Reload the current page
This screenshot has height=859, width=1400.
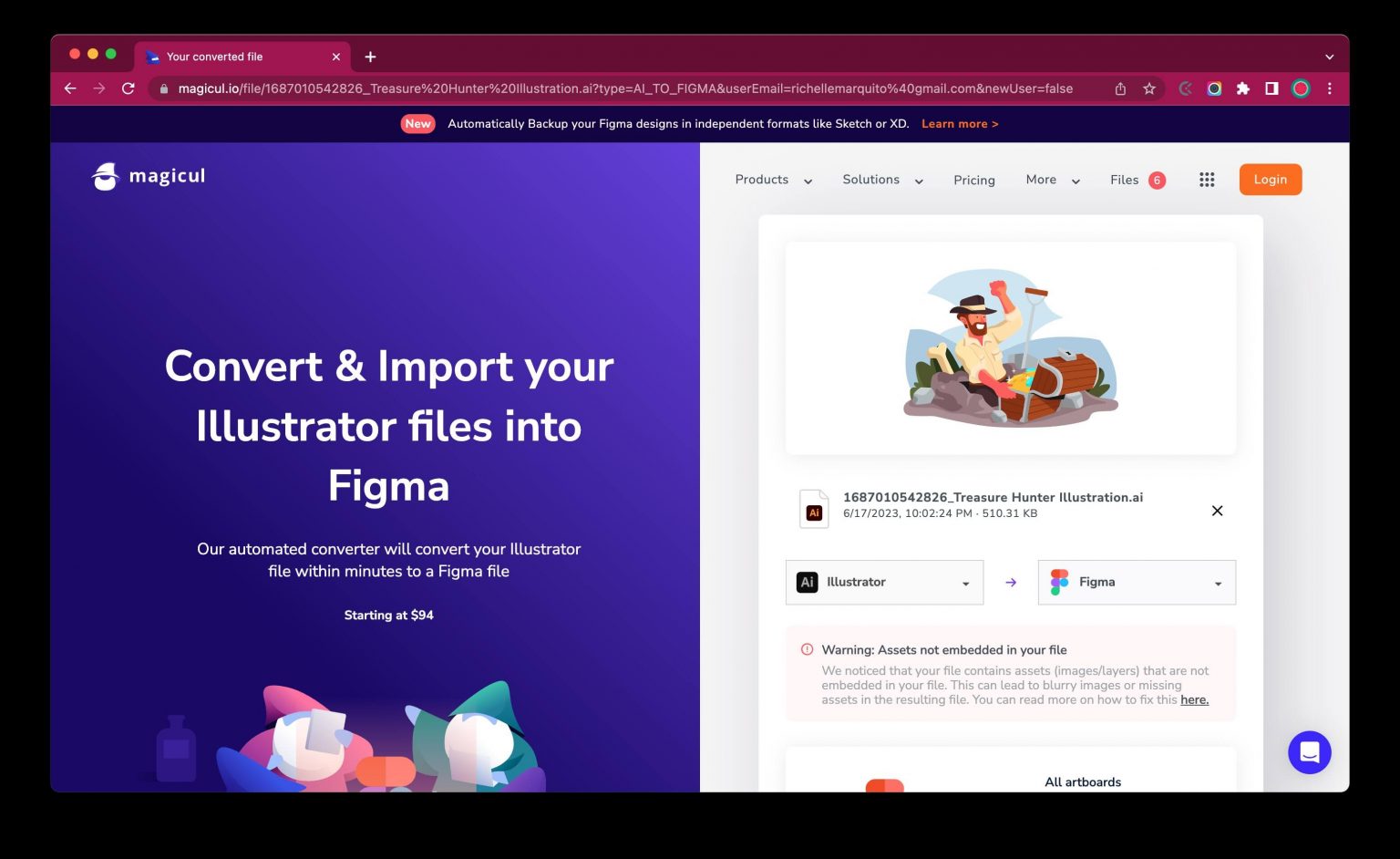128,88
